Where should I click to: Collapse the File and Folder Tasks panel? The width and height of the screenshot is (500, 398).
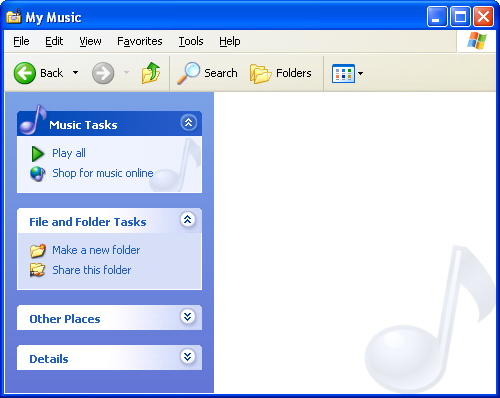188,220
